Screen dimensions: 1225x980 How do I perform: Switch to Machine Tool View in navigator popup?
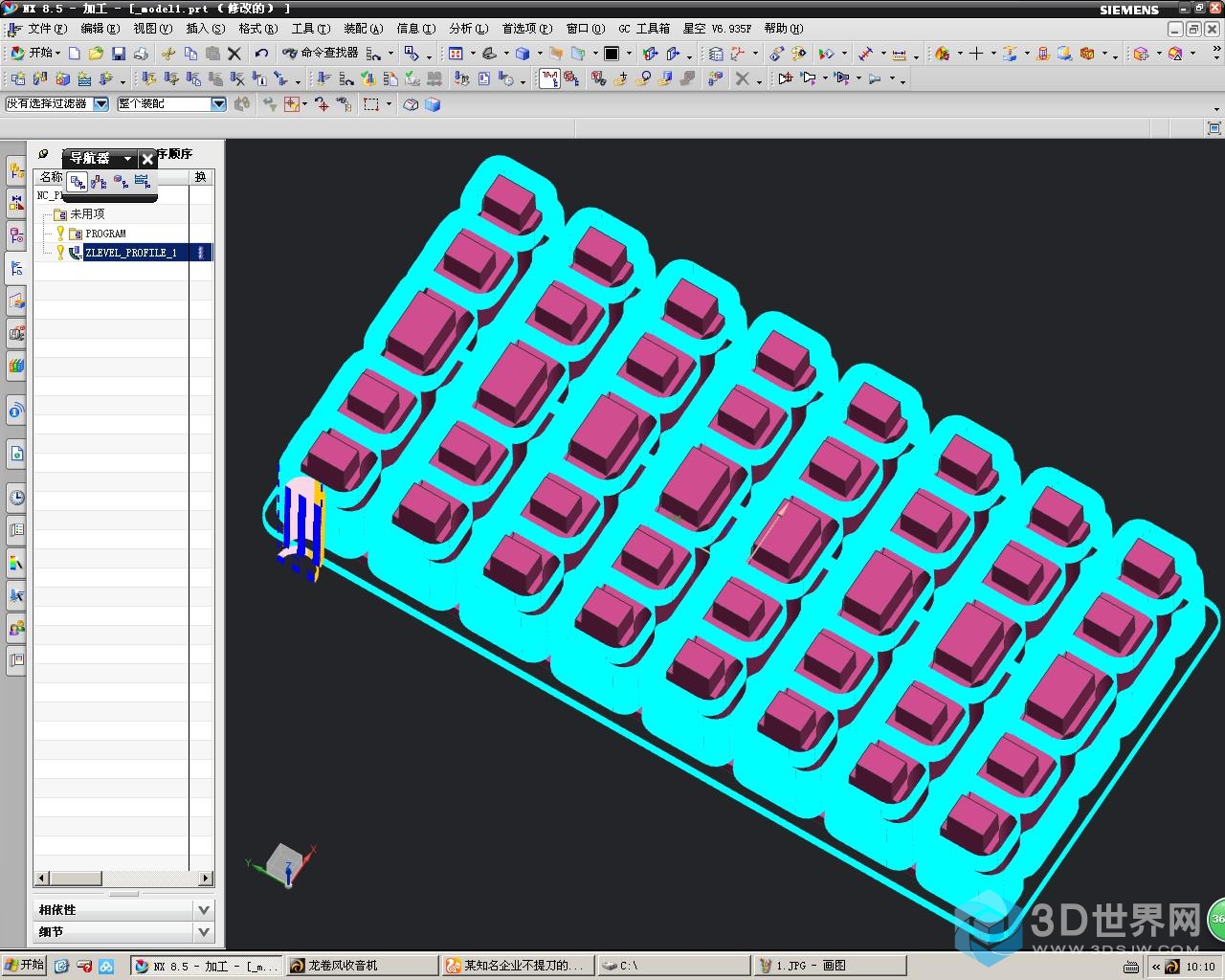coord(99,182)
